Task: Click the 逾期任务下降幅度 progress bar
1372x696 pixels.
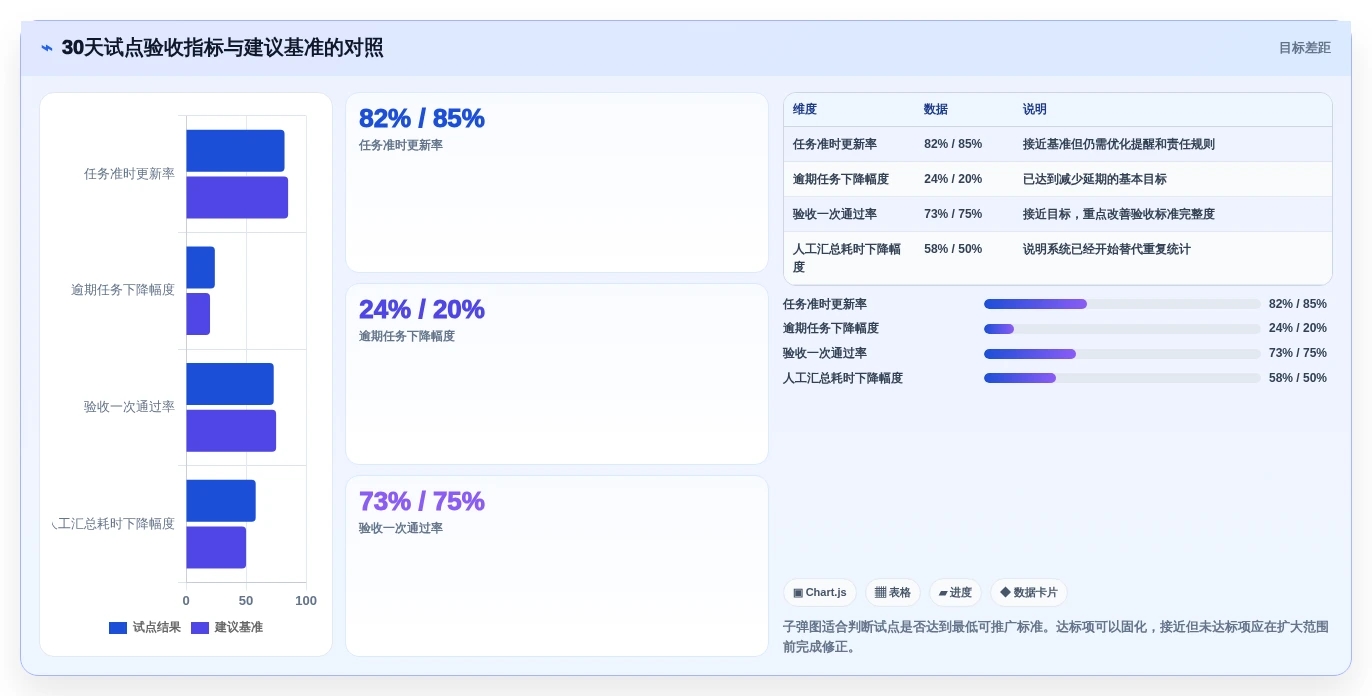Action: click(x=1122, y=329)
